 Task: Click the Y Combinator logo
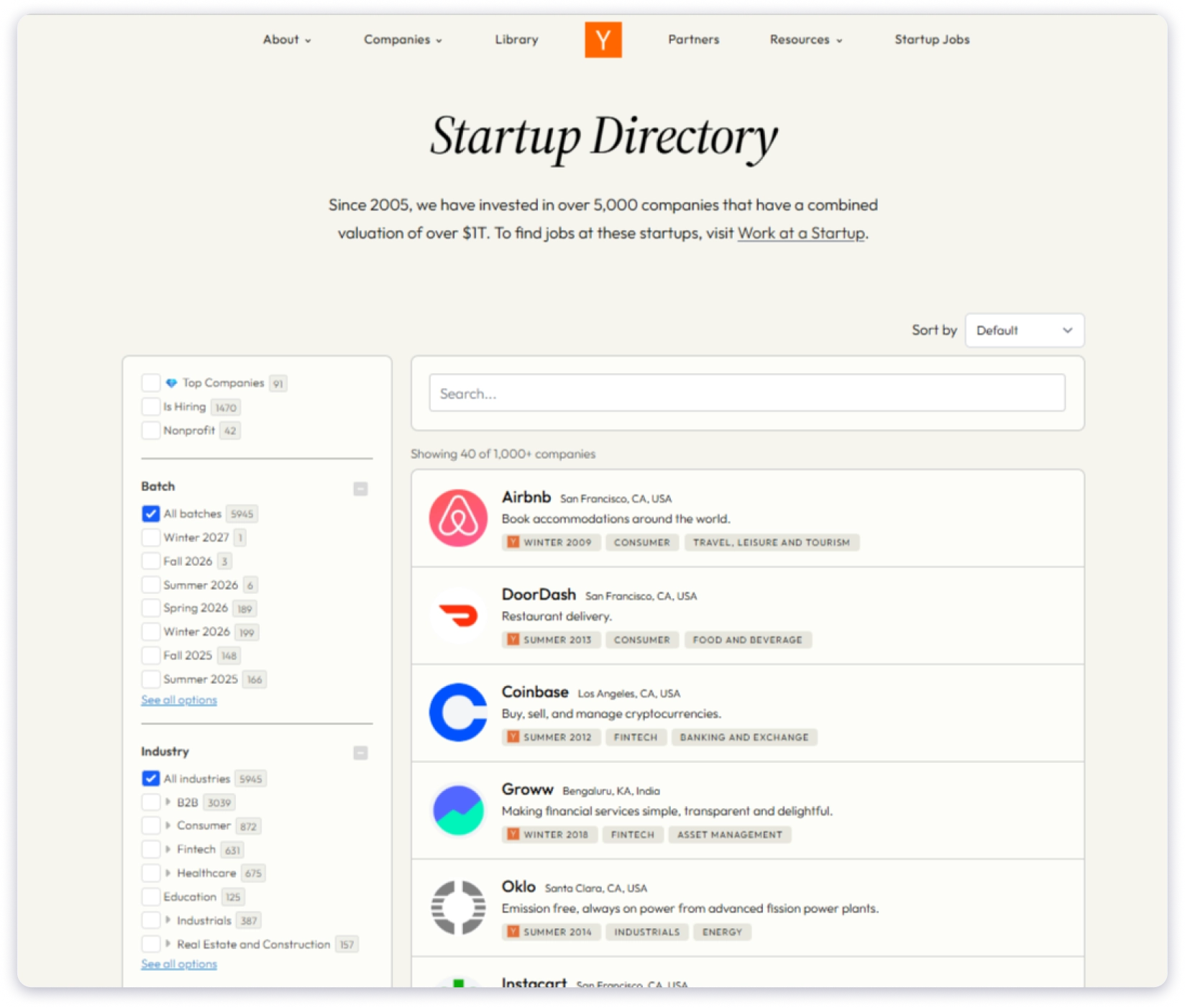tap(603, 40)
